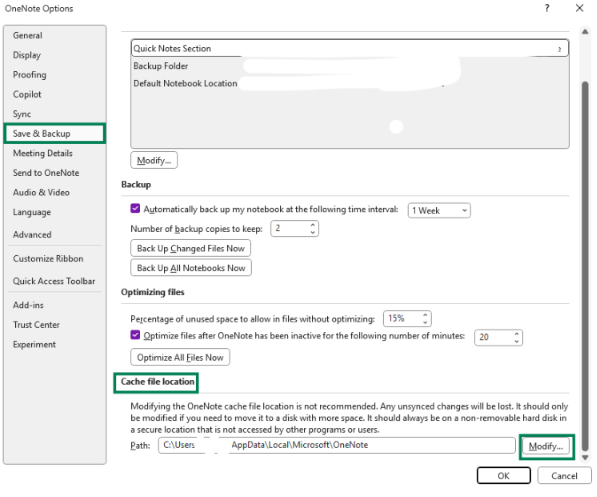Select Experiment category
The image size is (597, 497).
[x=34, y=344]
